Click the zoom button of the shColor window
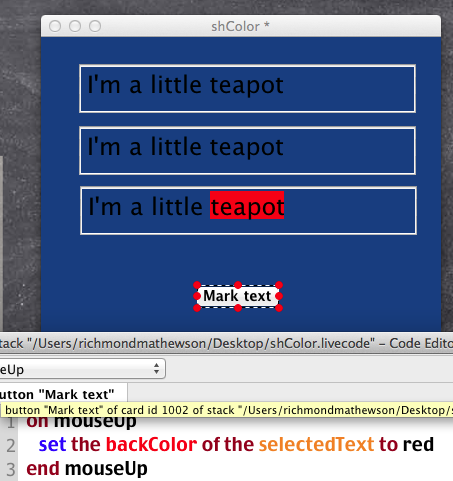This screenshot has width=453, height=481. 95,26
